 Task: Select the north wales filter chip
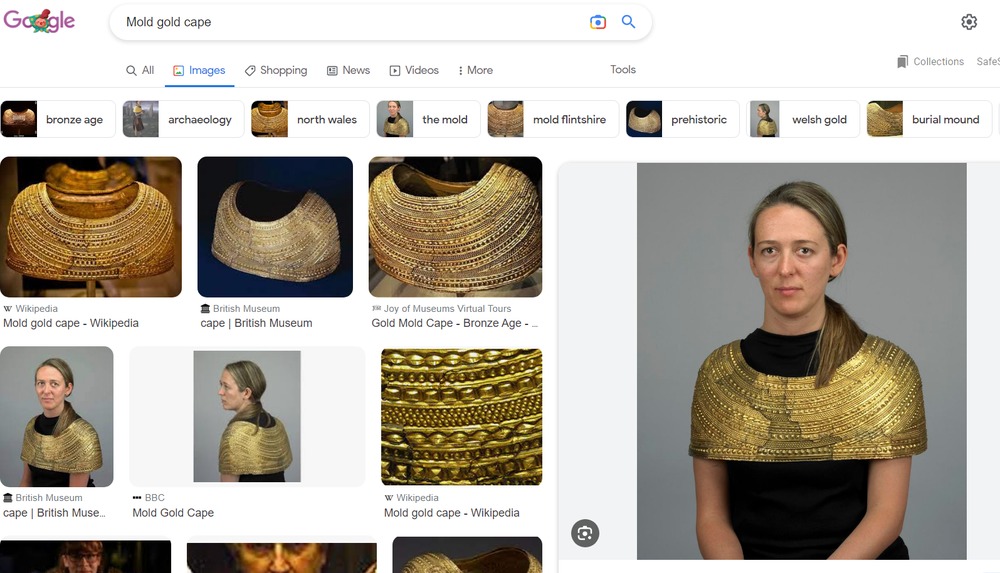[307, 120]
